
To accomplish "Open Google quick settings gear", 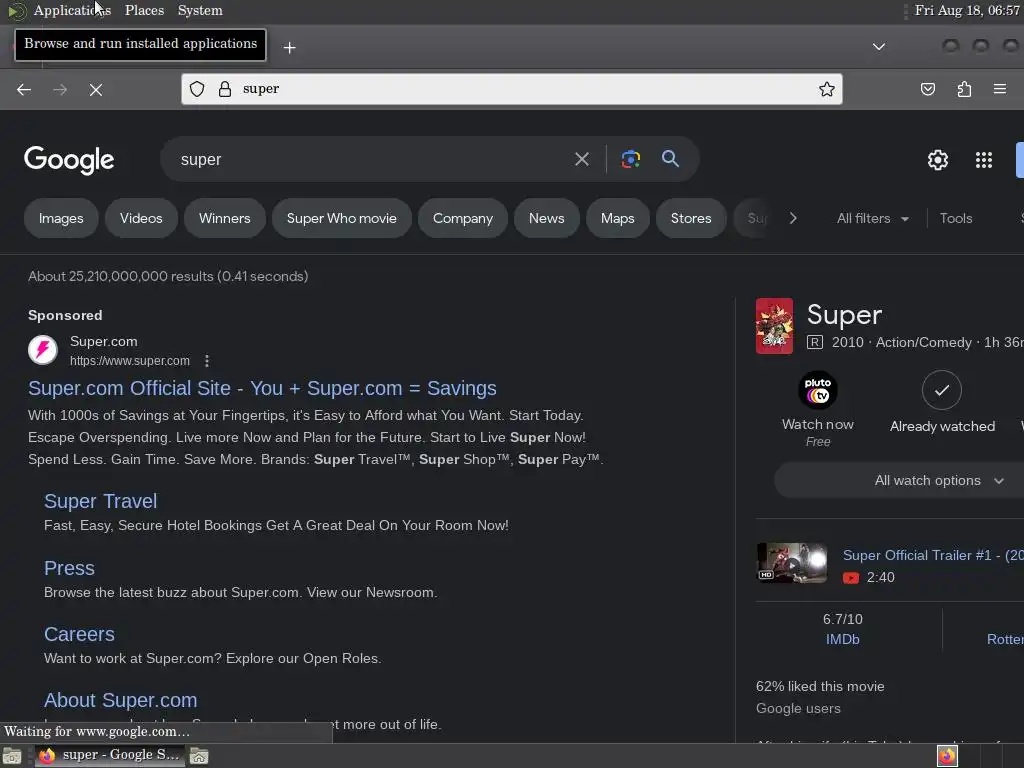I will (938, 159).
